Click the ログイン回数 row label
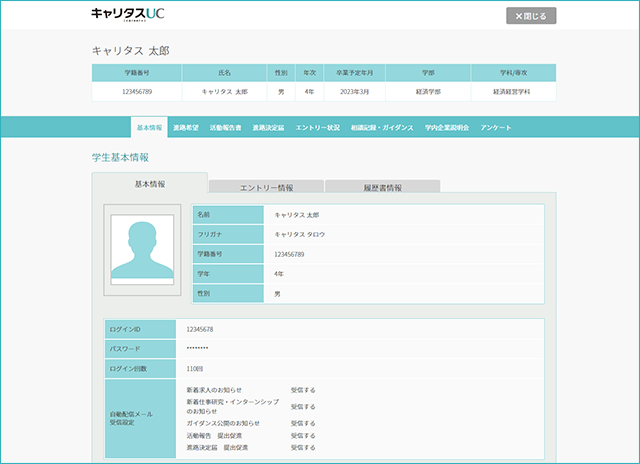Viewport: 640px width, 464px height. [x=140, y=369]
